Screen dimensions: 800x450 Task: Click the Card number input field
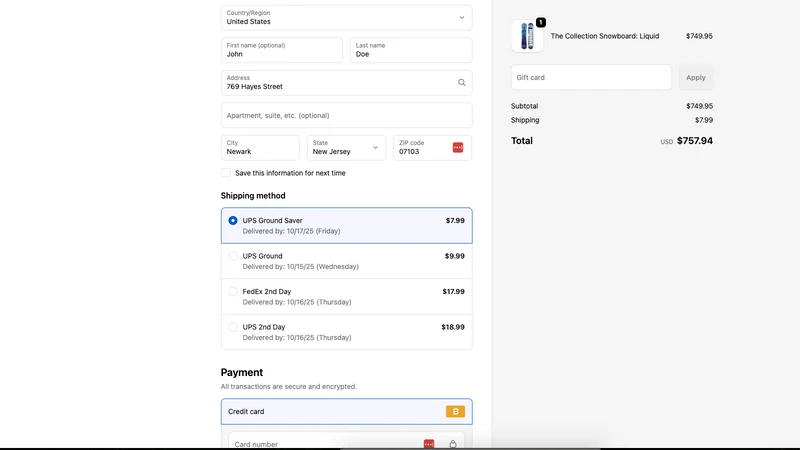346,442
